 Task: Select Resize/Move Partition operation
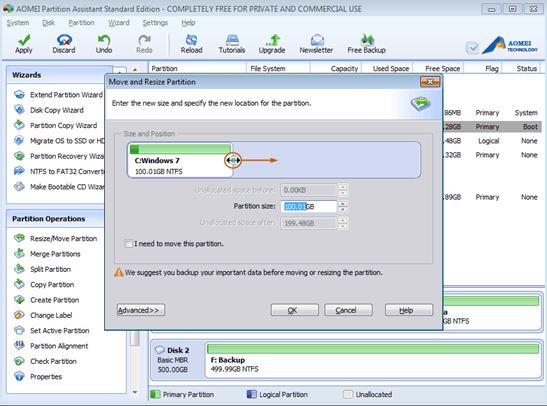coord(56,238)
